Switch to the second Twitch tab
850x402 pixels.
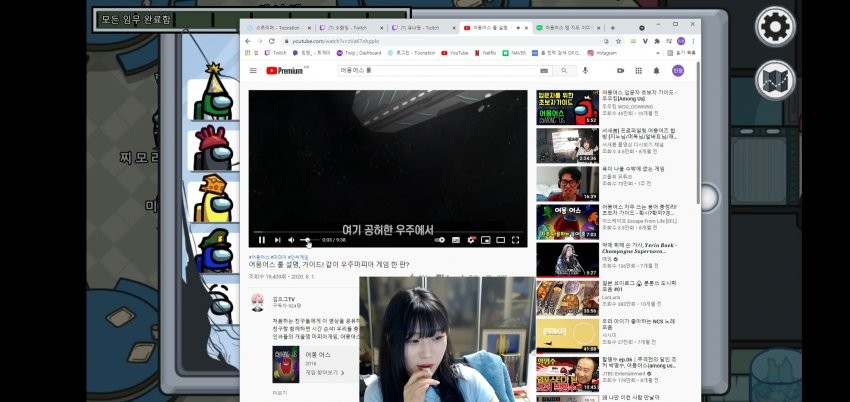(424, 28)
